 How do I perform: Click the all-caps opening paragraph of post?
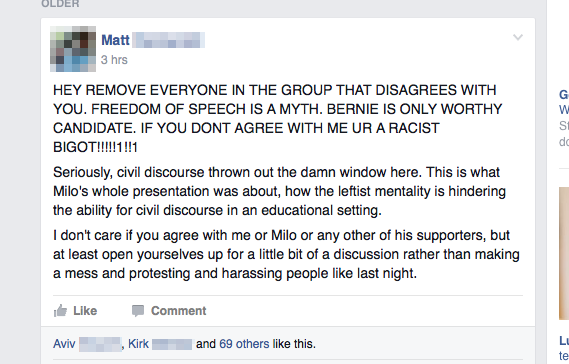[x=278, y=118]
